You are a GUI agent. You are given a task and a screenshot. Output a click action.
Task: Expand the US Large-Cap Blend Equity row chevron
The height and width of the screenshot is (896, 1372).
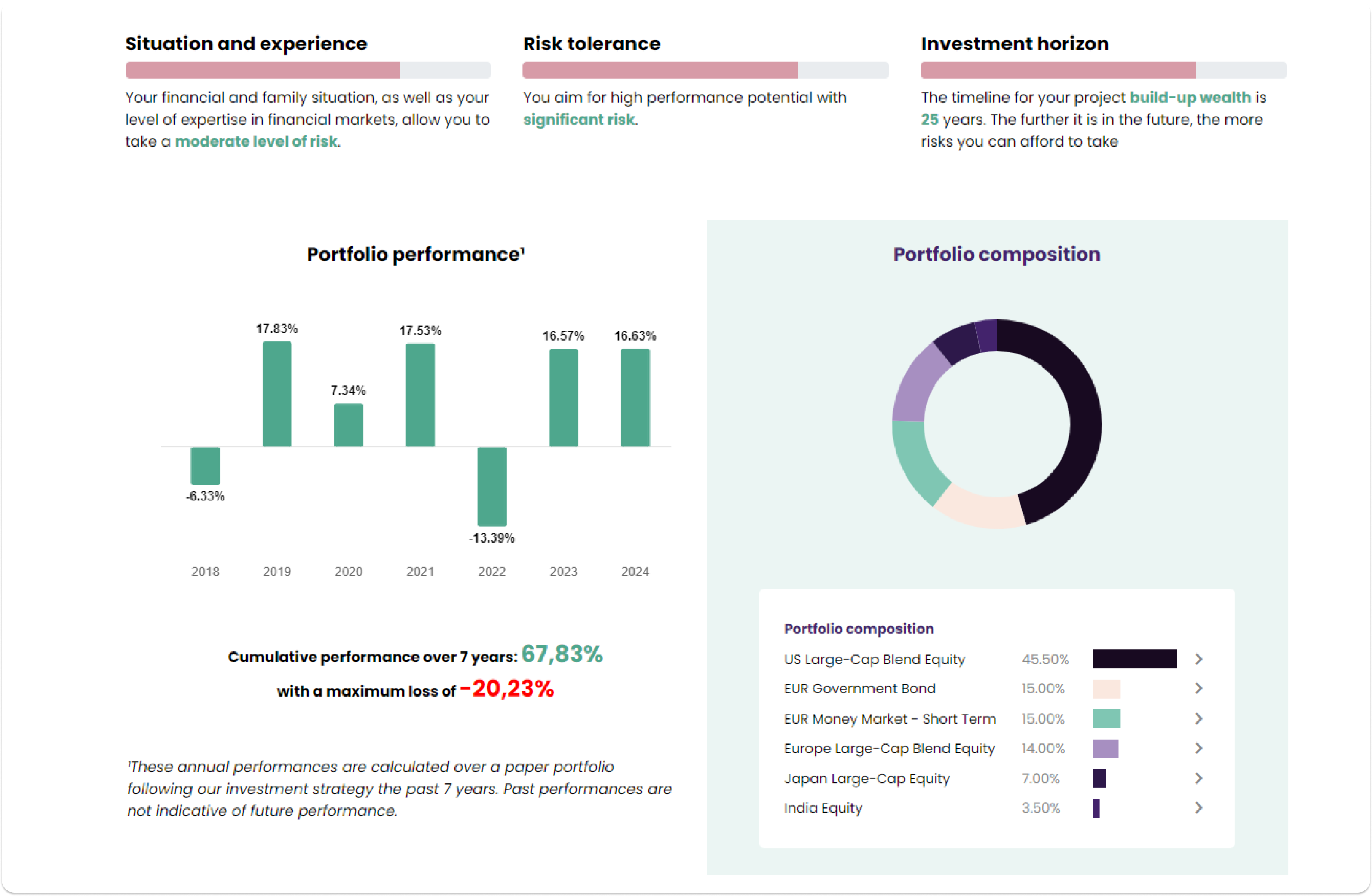coord(1198,659)
